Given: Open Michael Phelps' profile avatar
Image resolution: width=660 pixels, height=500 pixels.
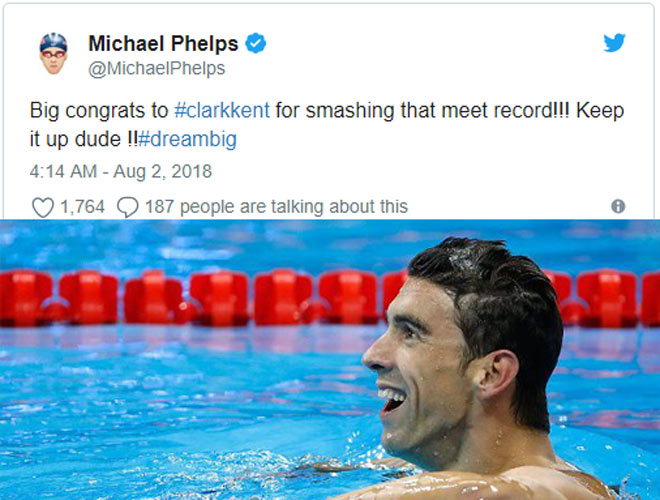Looking at the screenshot, I should click(x=53, y=54).
